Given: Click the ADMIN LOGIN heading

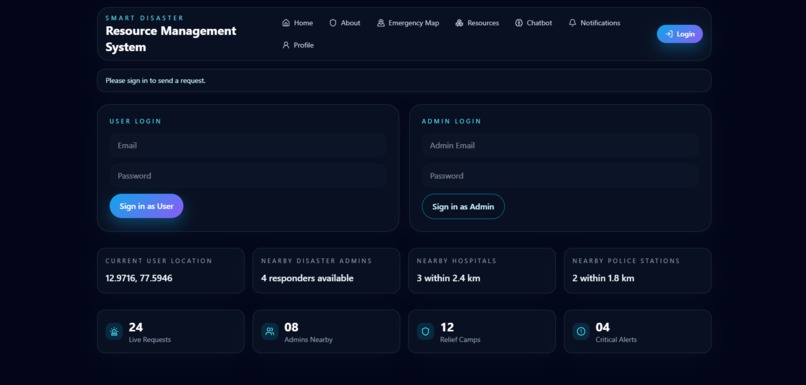Looking at the screenshot, I should pos(451,121).
